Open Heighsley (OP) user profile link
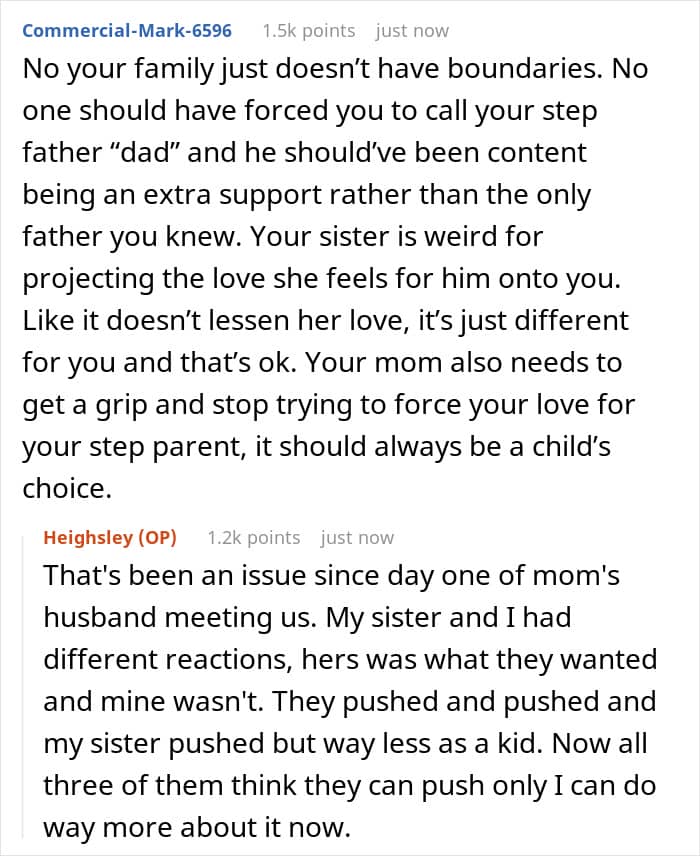 click(x=110, y=537)
